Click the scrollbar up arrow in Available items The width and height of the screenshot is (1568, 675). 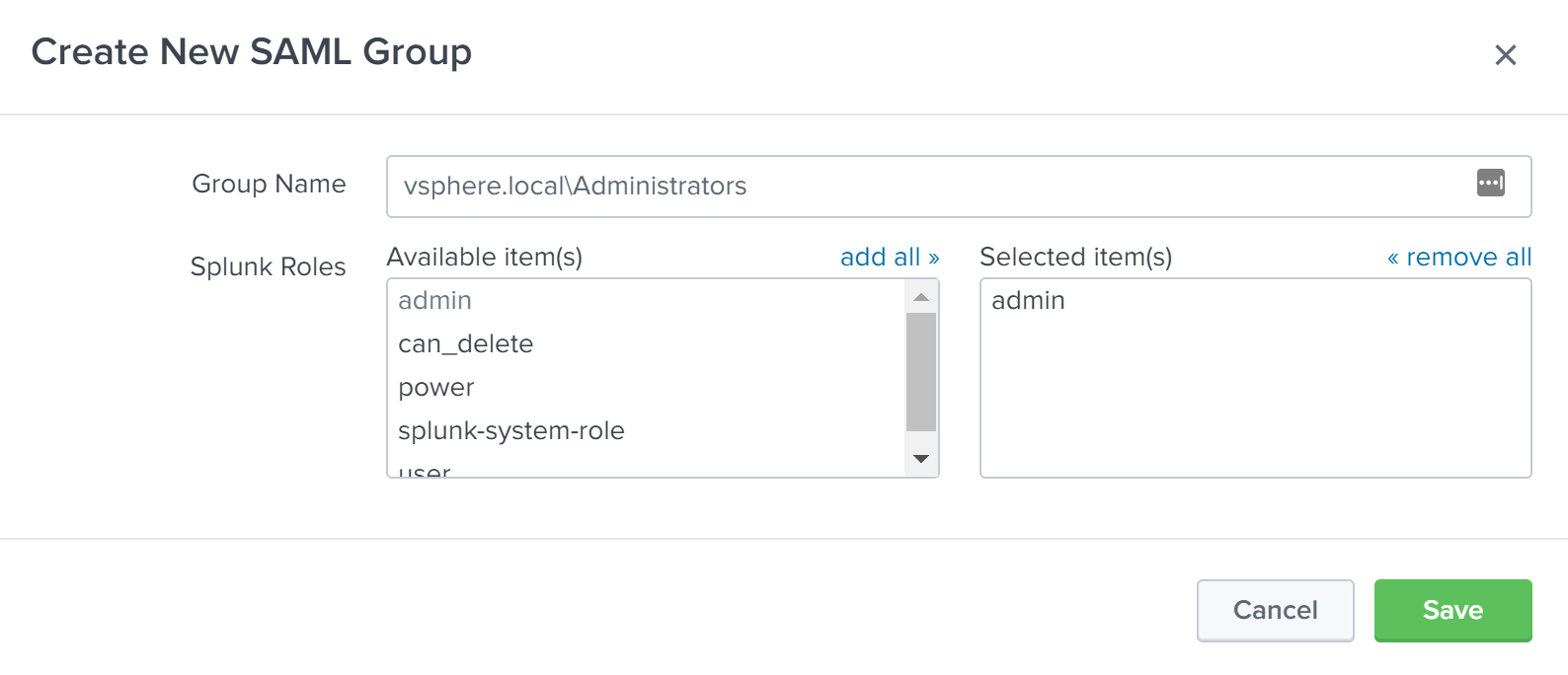point(920,297)
